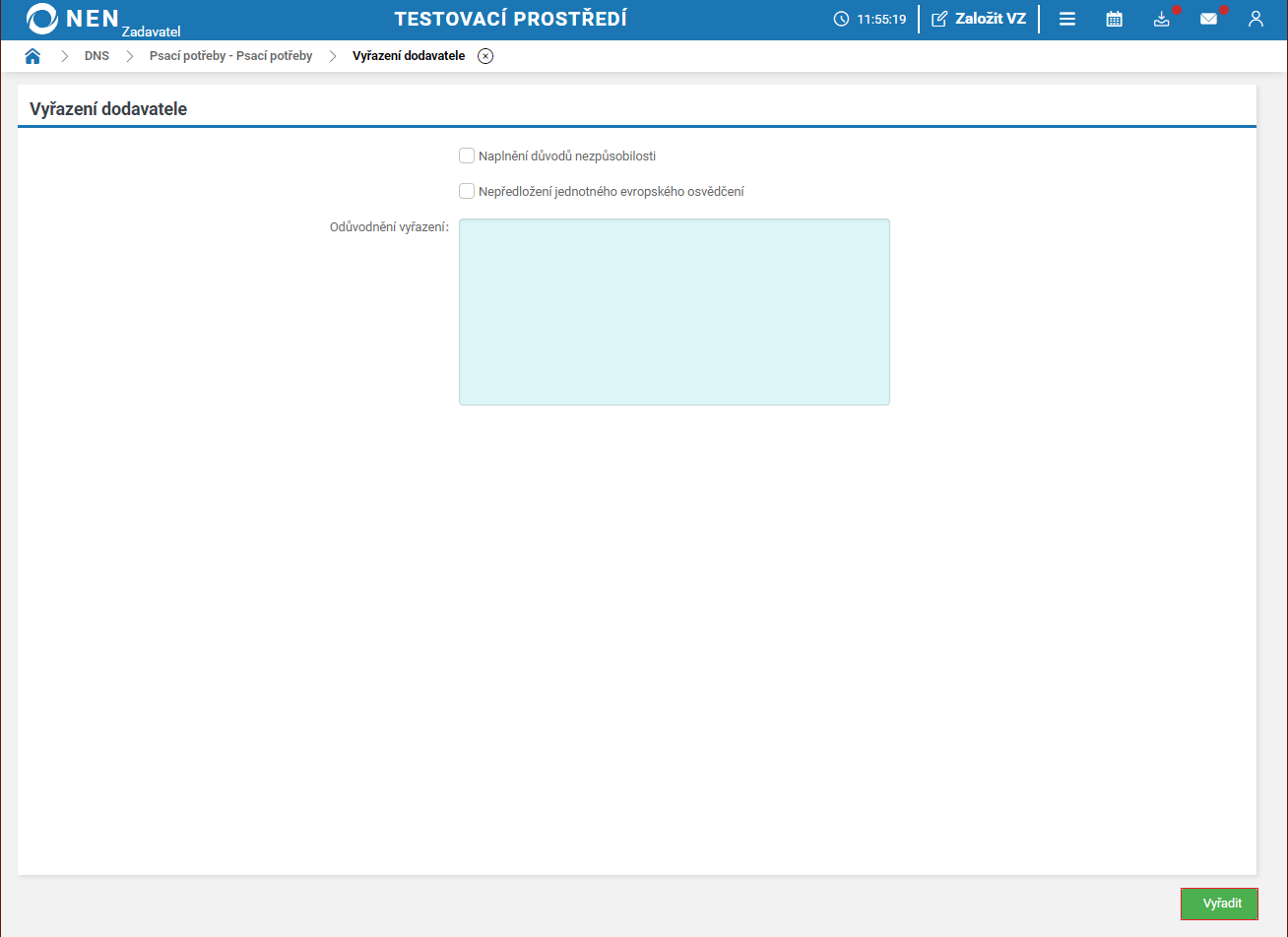Open the user profile icon
Screen dimensions: 1288x937
(x=1256, y=19)
